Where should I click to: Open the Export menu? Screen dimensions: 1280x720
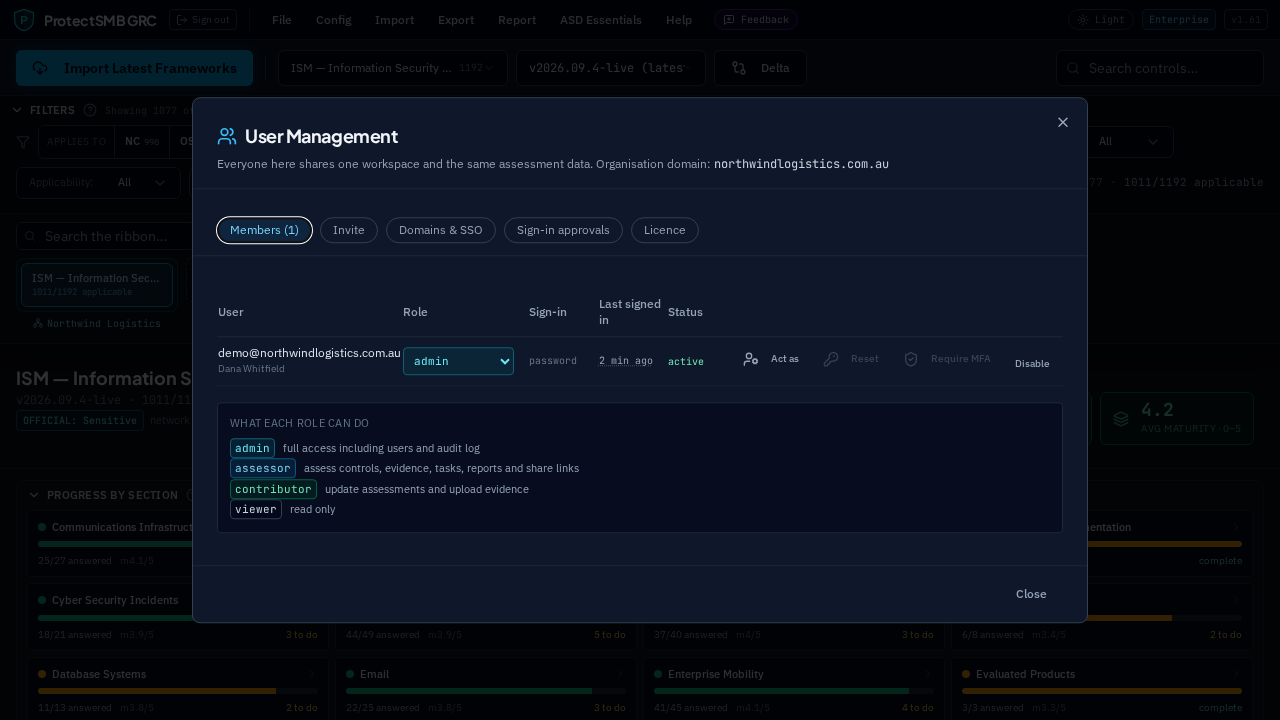[x=456, y=20]
